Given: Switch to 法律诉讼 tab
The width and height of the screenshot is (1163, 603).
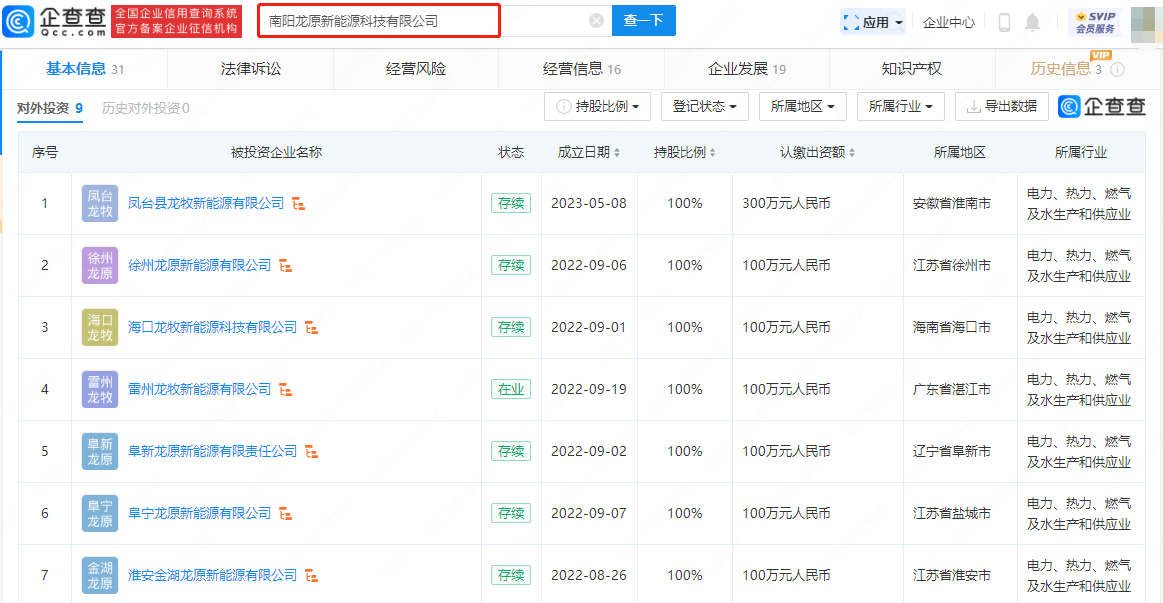Looking at the screenshot, I should [x=251, y=69].
